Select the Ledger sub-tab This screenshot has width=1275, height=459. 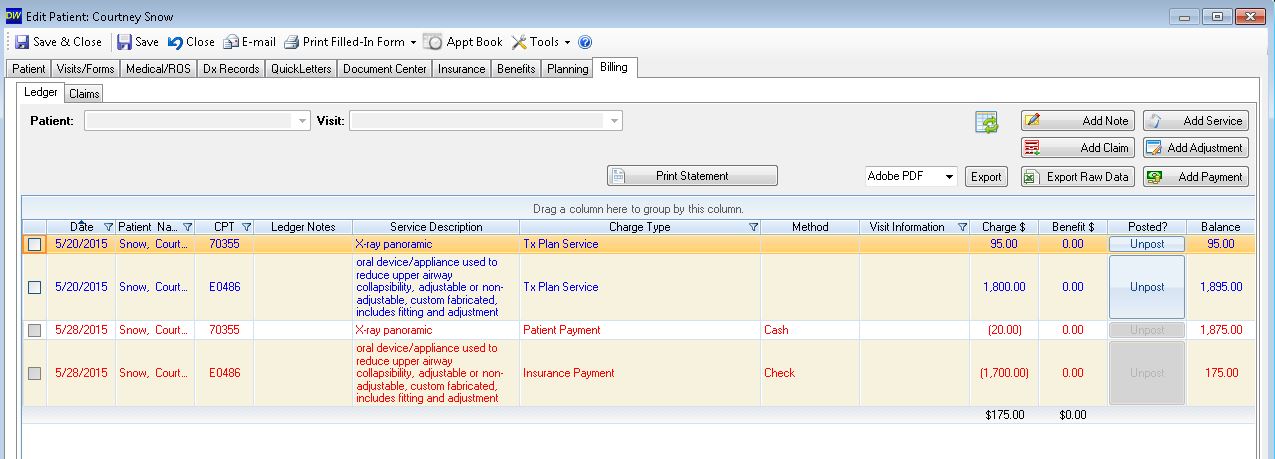41,92
